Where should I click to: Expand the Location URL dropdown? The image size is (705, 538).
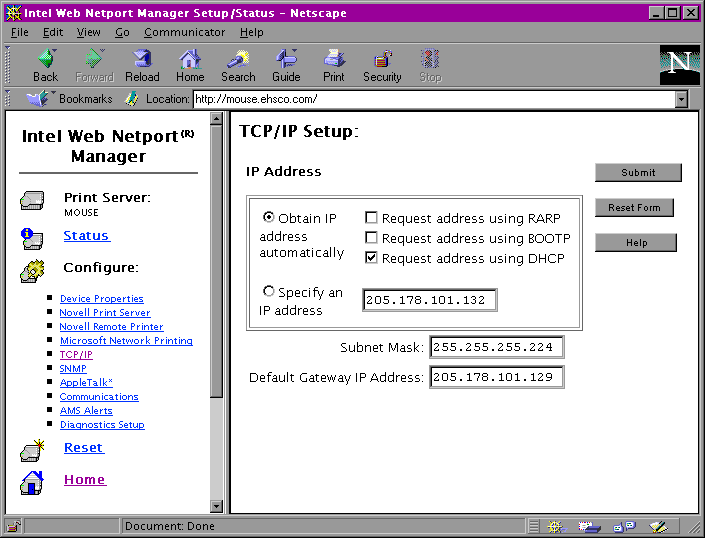pyautogui.click(x=681, y=99)
